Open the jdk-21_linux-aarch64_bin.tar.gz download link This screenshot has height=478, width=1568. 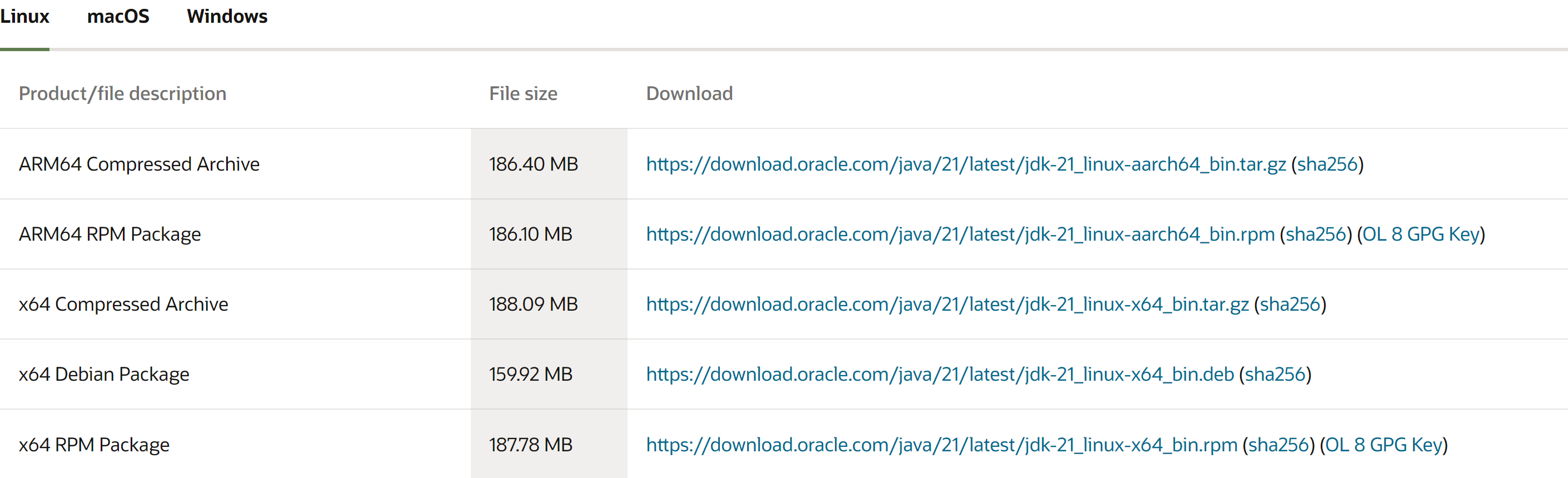pyautogui.click(x=966, y=165)
